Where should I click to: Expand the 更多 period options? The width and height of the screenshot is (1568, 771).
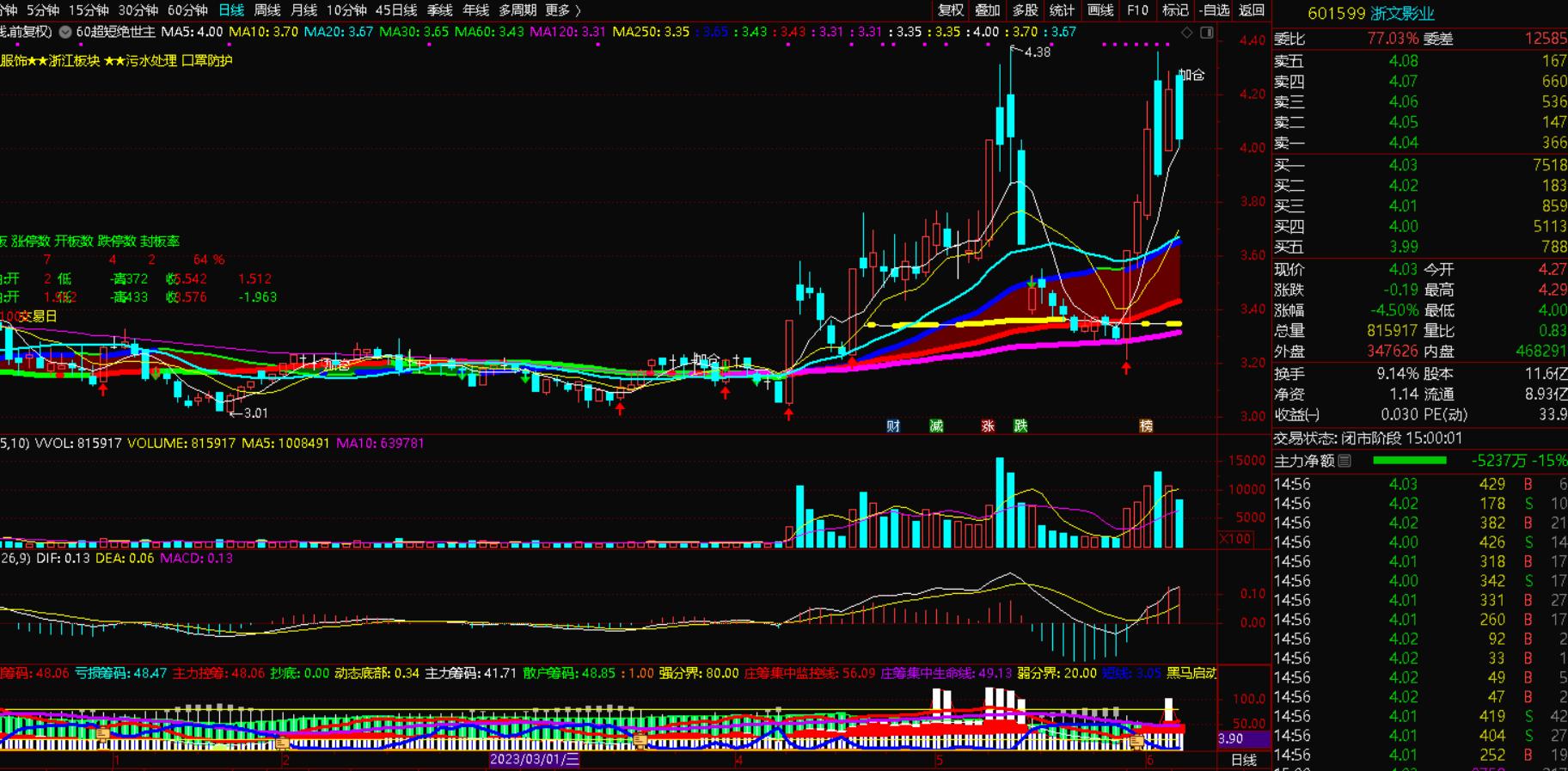coord(563,10)
